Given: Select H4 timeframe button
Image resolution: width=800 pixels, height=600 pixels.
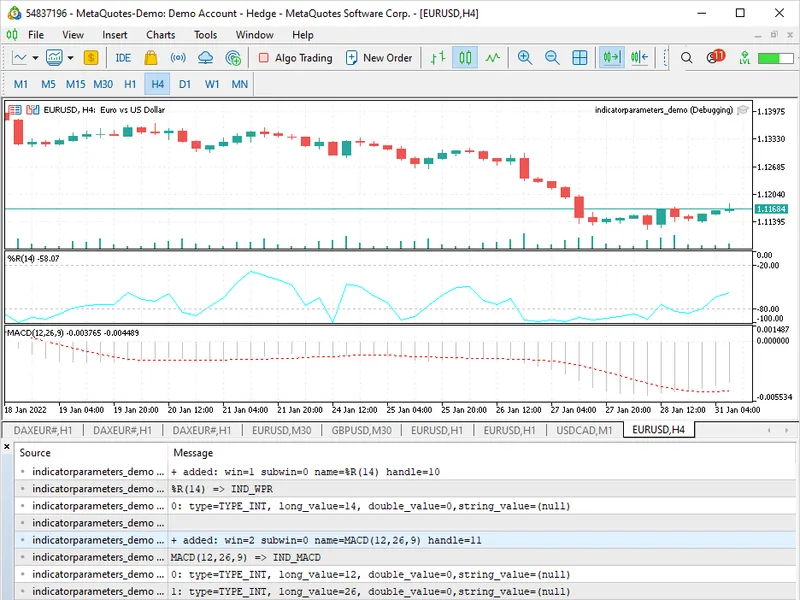Looking at the screenshot, I should [x=157, y=84].
